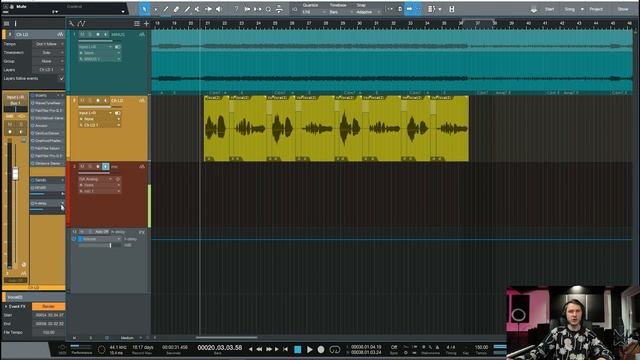
Task: Mute the first teal audio track
Action: [82, 35]
